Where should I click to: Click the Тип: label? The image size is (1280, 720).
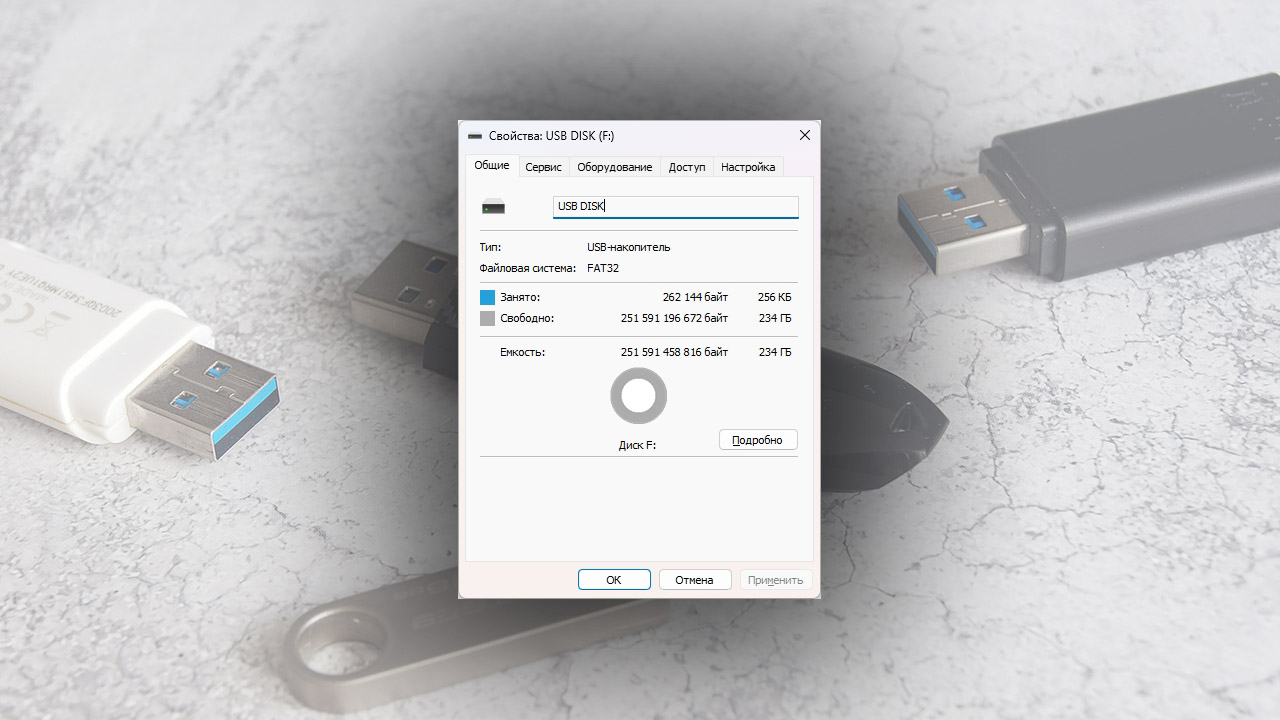(490, 247)
